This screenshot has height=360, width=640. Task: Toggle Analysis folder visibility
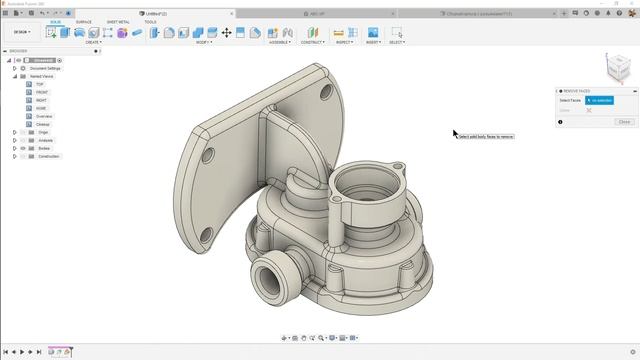pos(23,140)
